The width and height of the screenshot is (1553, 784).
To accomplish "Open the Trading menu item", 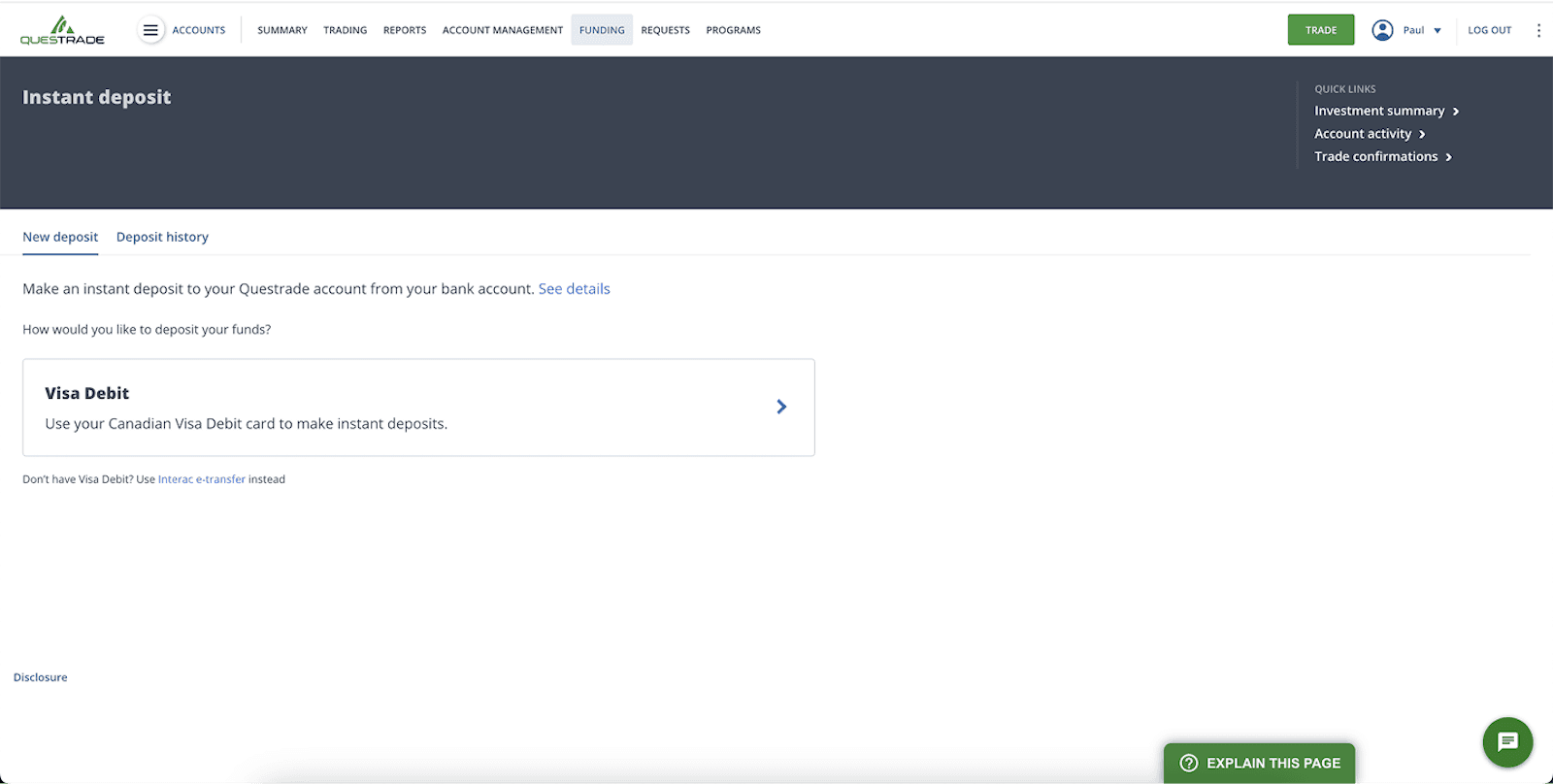I will (x=346, y=30).
